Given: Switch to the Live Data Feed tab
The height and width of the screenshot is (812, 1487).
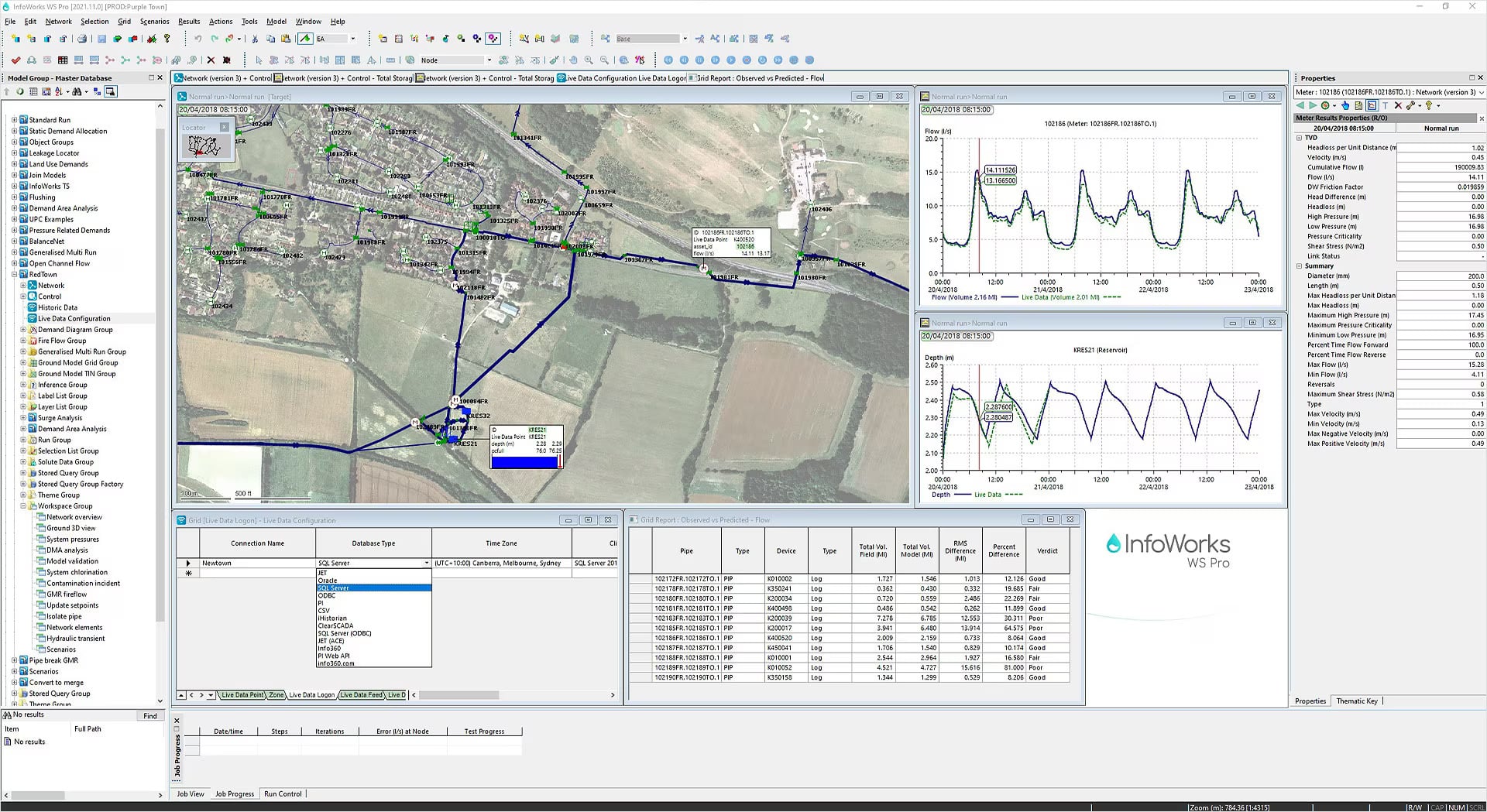Looking at the screenshot, I should pyautogui.click(x=360, y=695).
